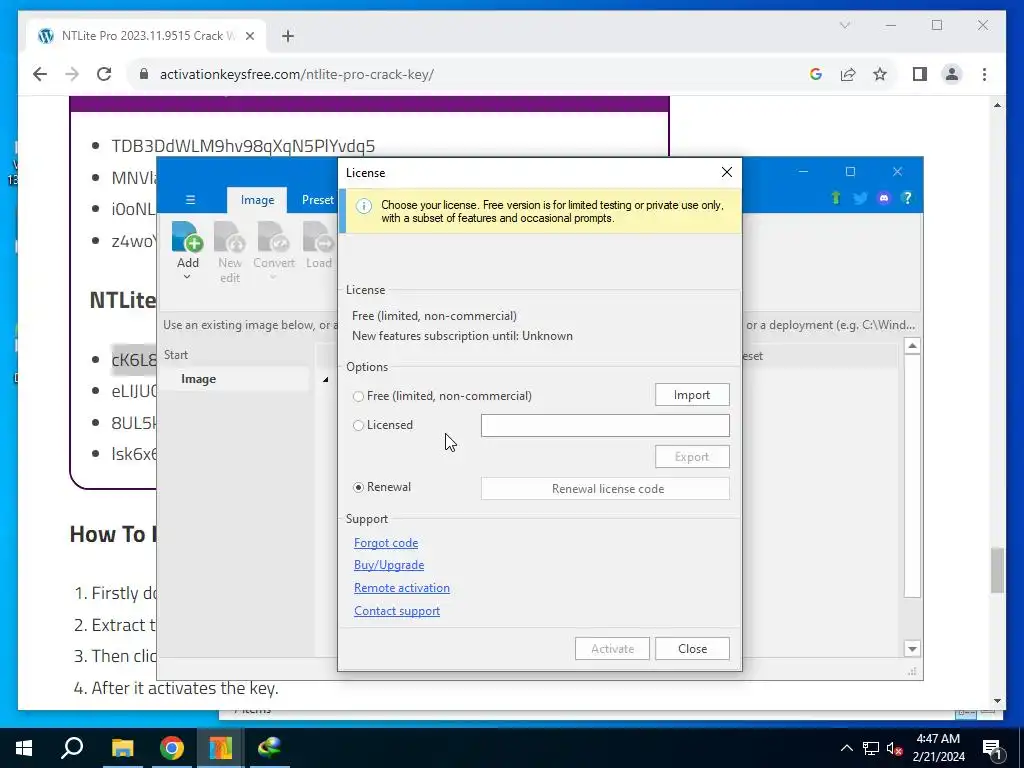Click the Google icon in address bar
This screenshot has height=768, width=1024.
[x=815, y=74]
